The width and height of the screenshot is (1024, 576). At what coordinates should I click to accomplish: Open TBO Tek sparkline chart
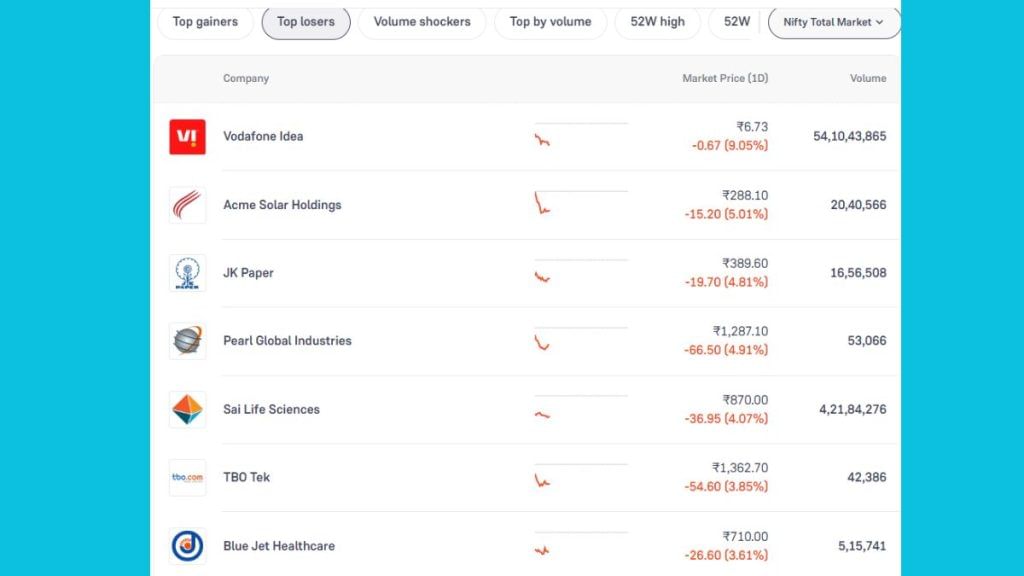point(581,476)
